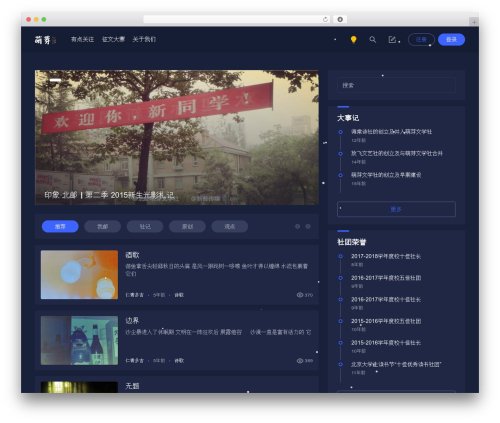The image size is (500, 423).
Task: Click the outlined 注册 register button
Action: [x=421, y=40]
